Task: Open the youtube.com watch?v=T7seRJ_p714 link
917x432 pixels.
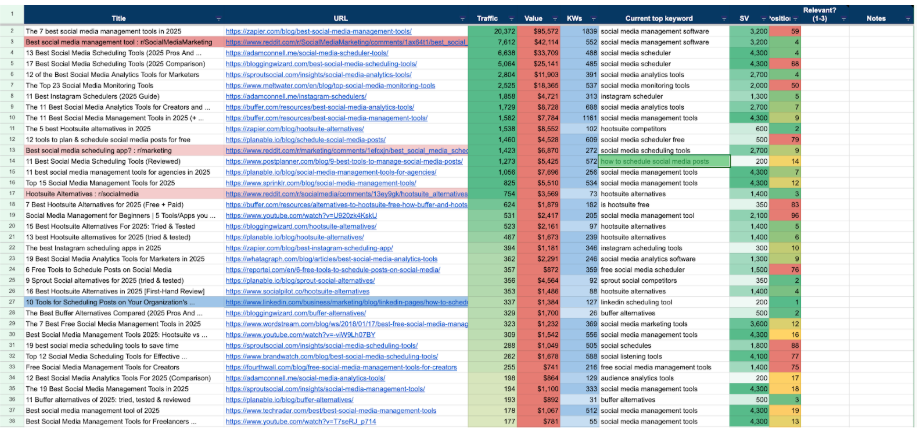Action: pyautogui.click(x=300, y=421)
